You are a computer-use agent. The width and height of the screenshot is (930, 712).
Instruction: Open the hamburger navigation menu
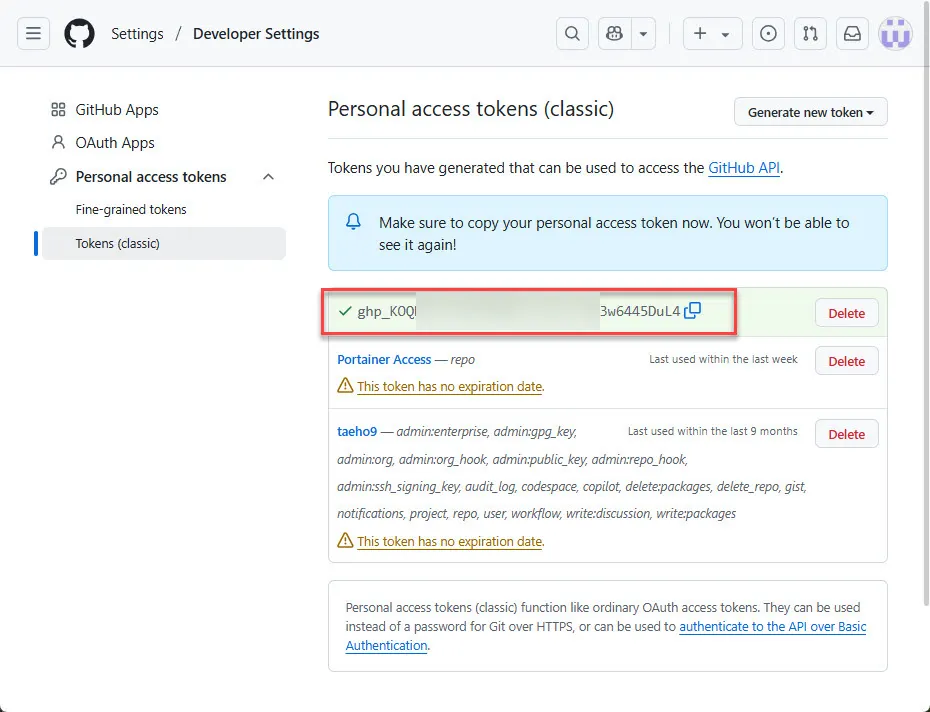click(33, 33)
